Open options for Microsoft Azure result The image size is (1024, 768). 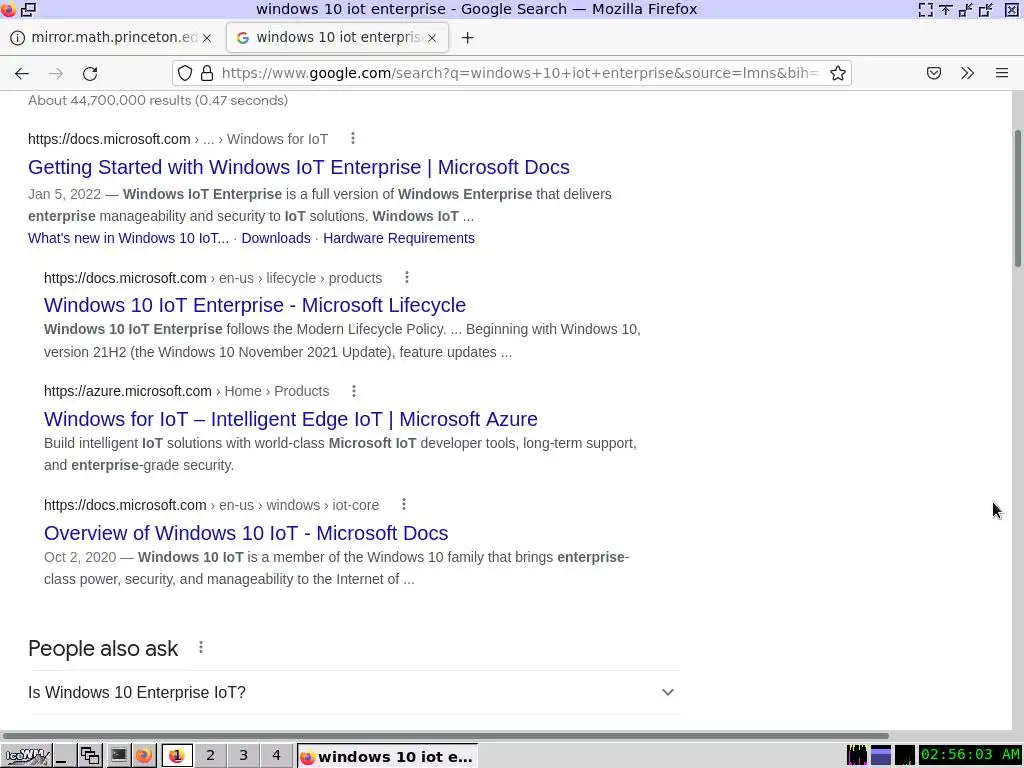tap(354, 391)
